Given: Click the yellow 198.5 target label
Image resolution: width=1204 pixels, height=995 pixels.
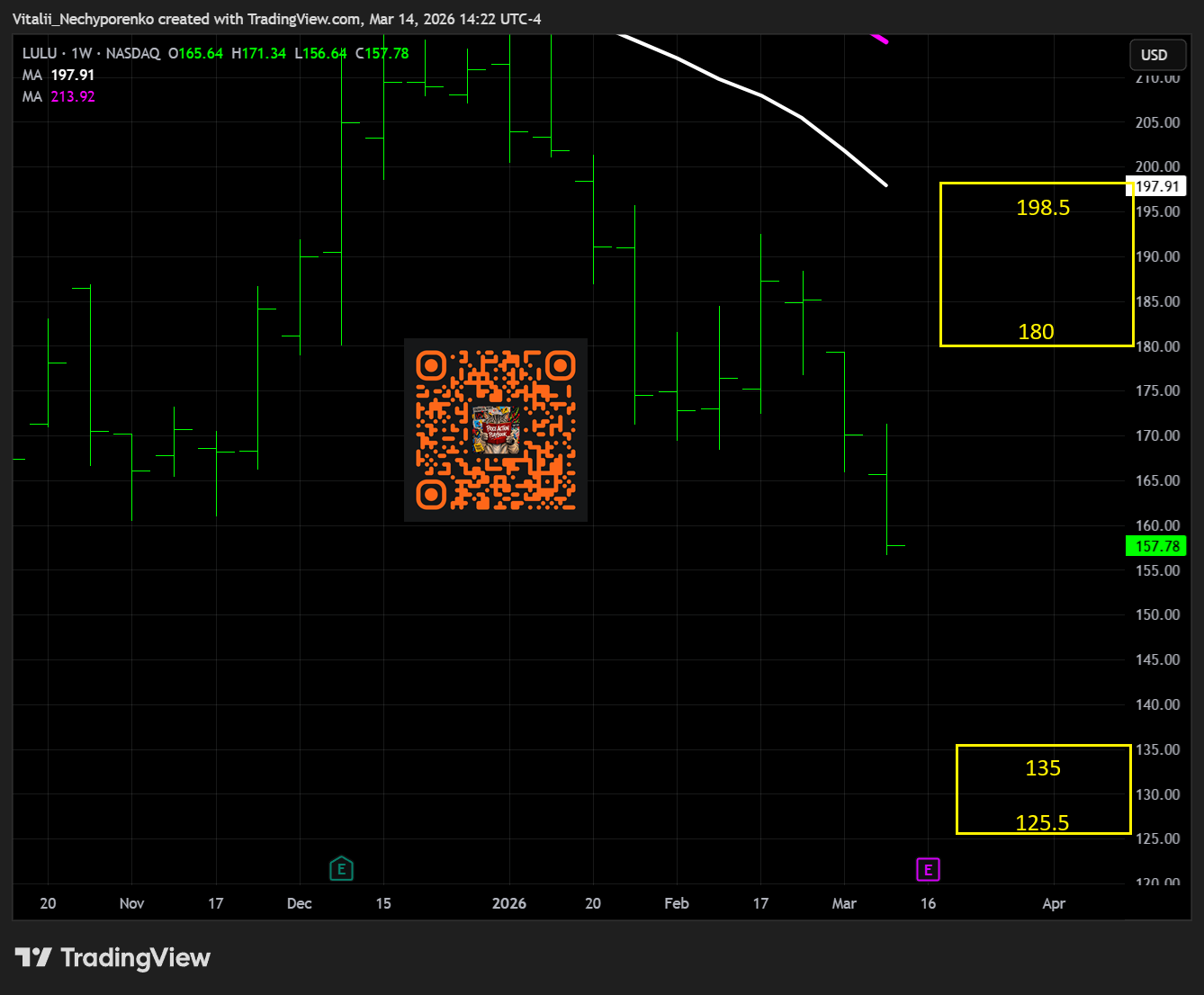Looking at the screenshot, I should tap(1043, 208).
